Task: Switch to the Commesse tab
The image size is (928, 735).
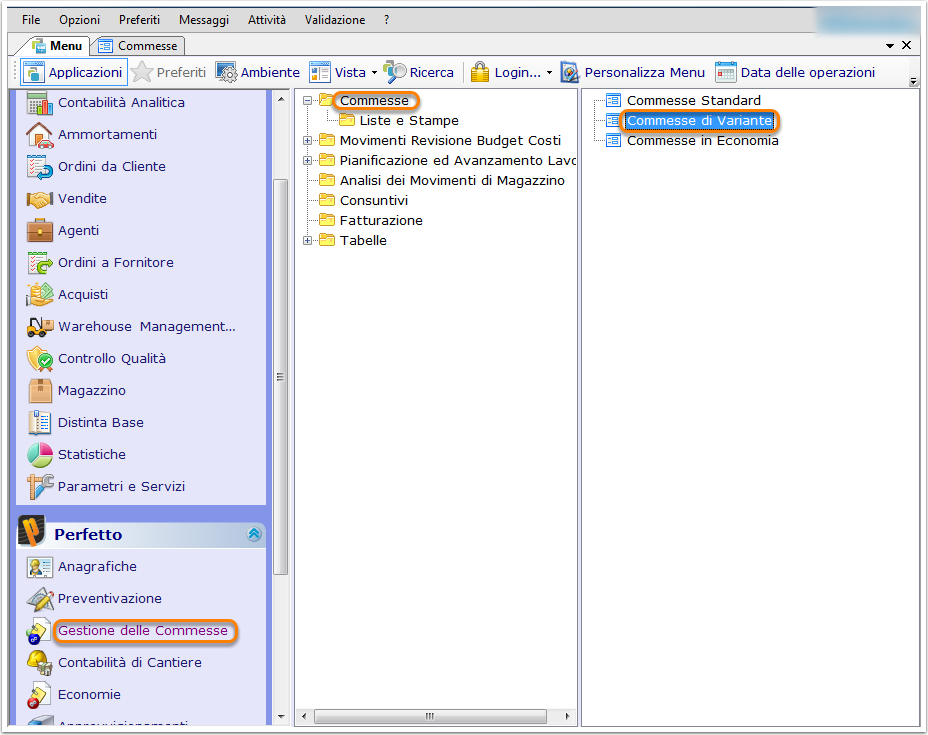Action: (x=140, y=46)
